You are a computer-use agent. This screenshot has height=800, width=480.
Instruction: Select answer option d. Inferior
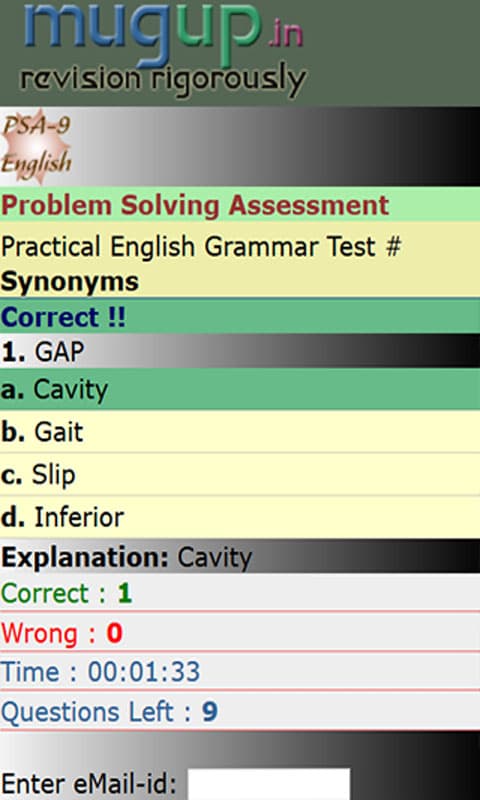[240, 517]
